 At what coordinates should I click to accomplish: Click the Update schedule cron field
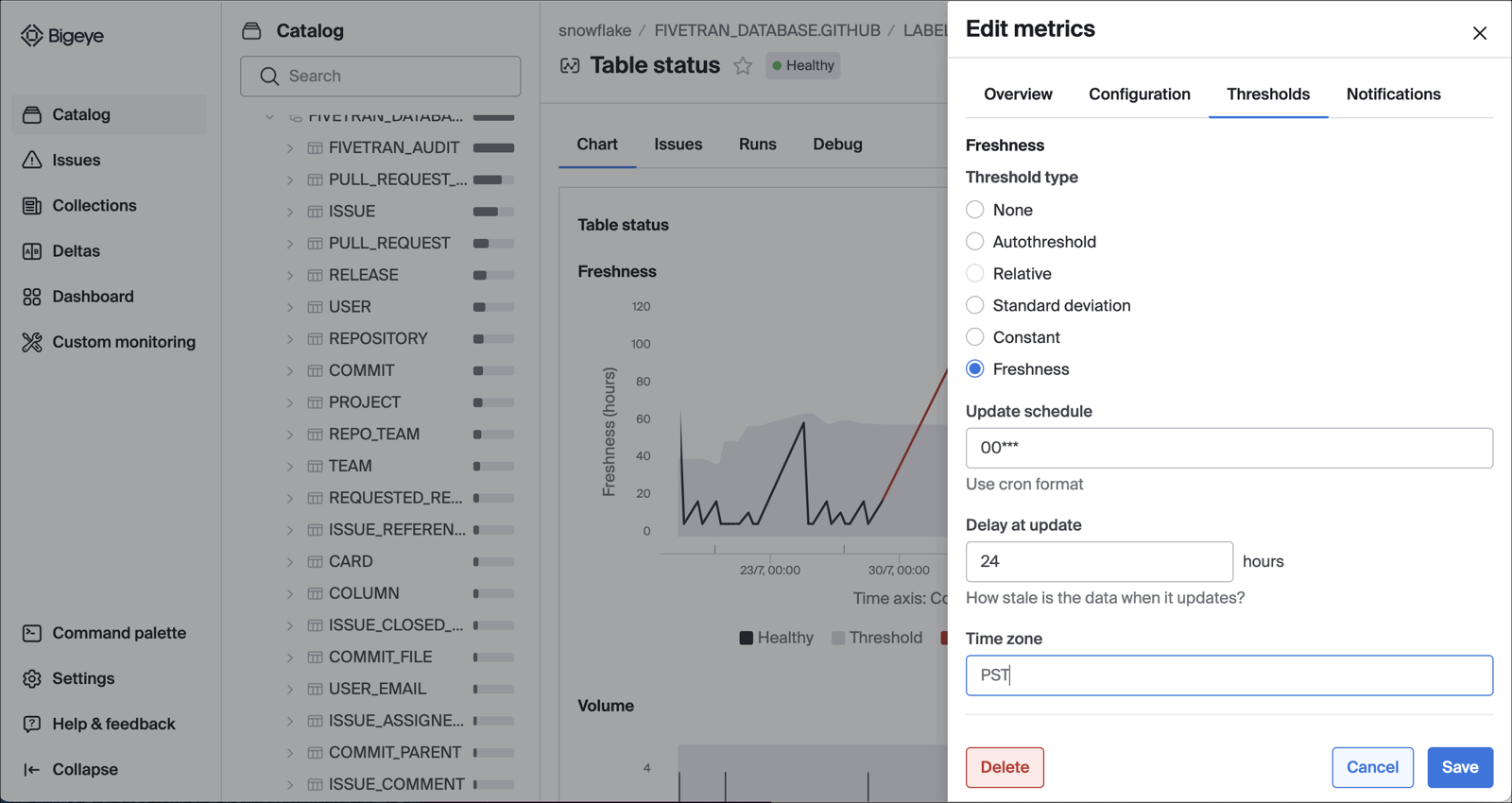(x=1228, y=448)
